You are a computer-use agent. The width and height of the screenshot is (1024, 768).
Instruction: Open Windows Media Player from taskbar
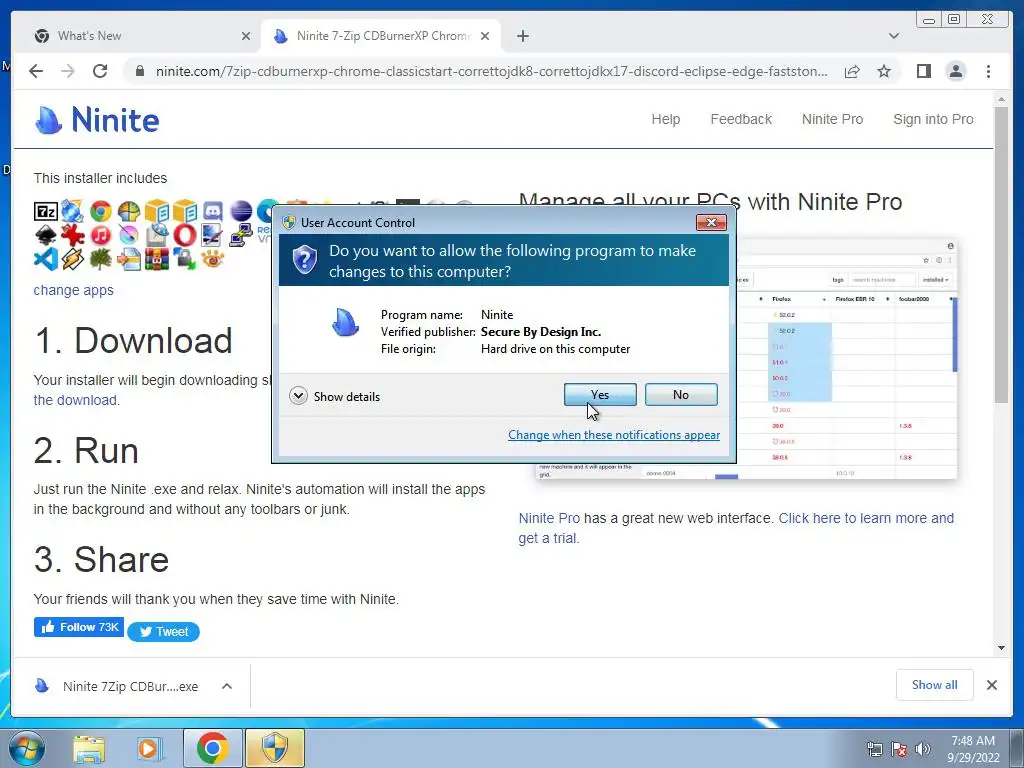coord(150,748)
